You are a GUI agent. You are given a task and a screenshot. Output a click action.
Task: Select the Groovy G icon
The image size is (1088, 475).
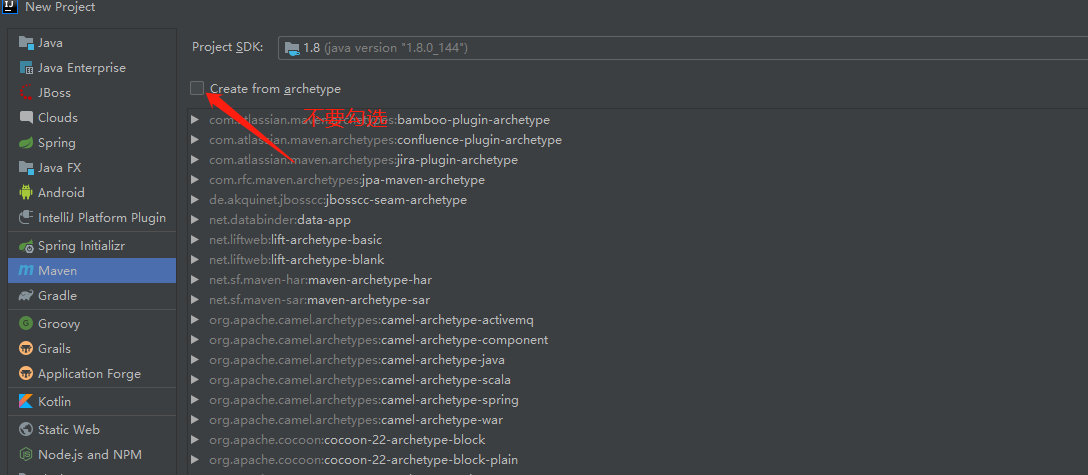tap(26, 324)
